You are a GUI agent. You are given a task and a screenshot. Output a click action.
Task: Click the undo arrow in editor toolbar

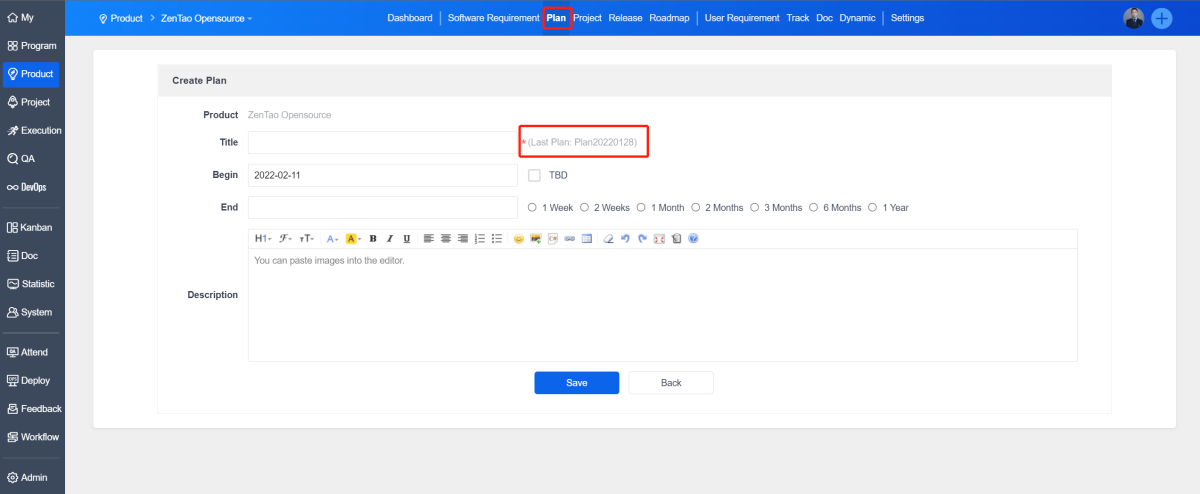[x=625, y=239]
